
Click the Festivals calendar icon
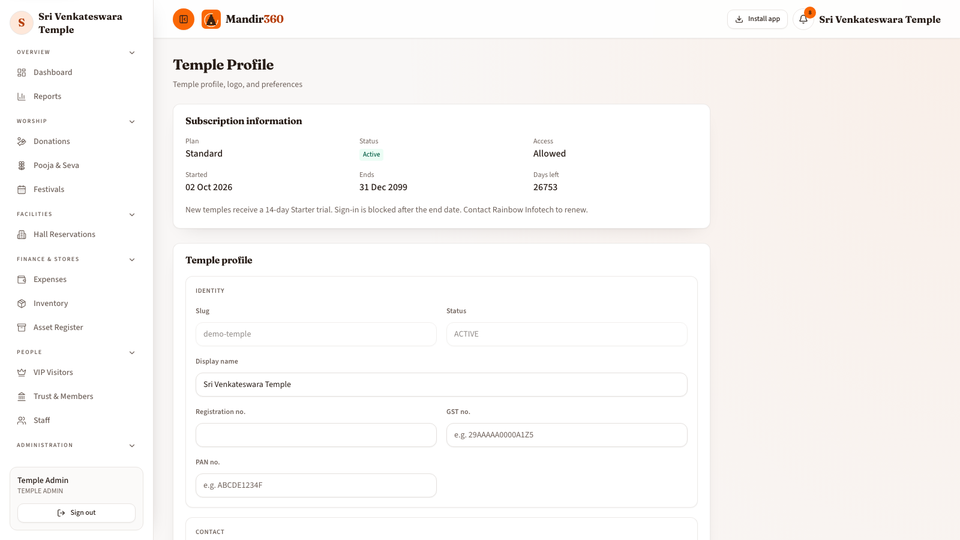tap(21, 189)
